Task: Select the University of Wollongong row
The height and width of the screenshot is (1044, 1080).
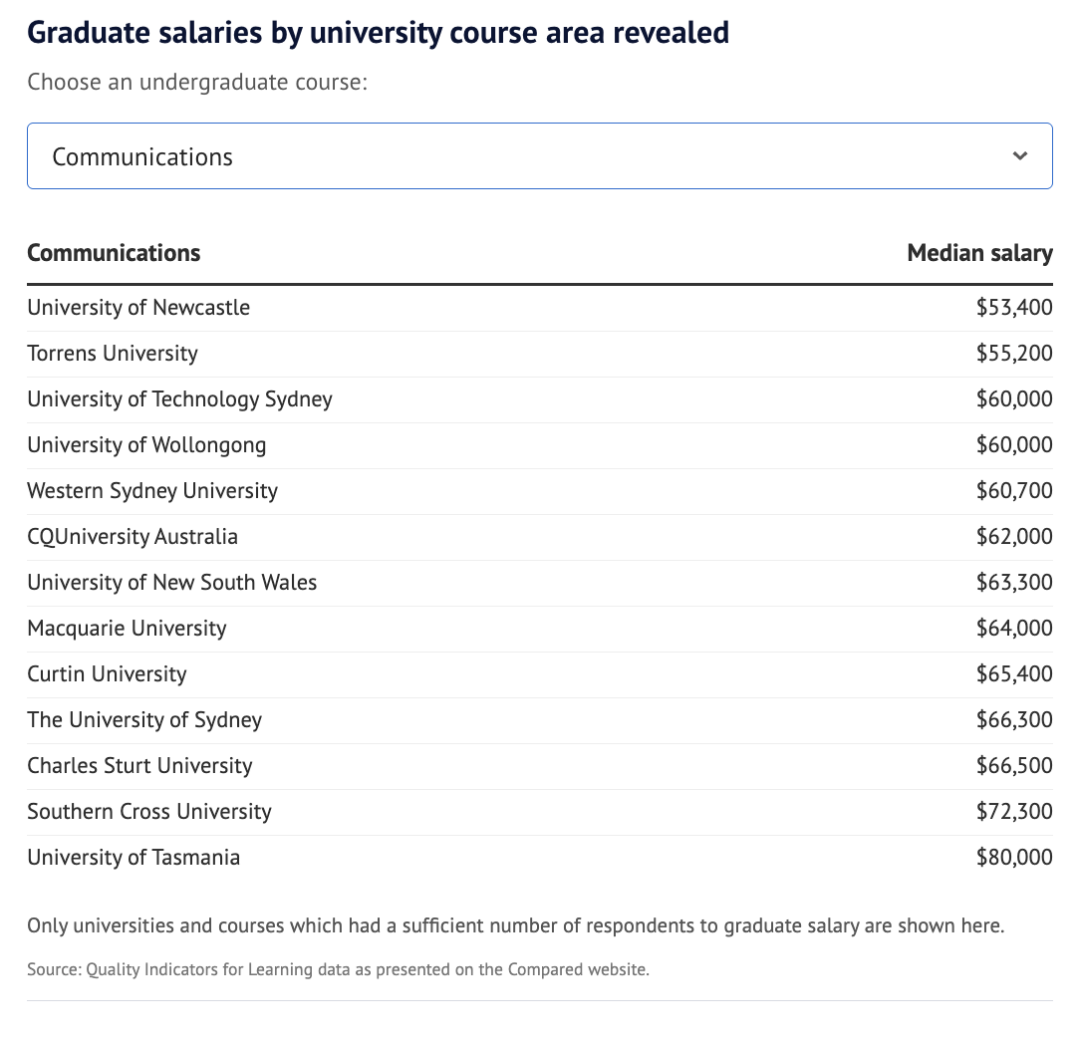Action: coord(147,445)
